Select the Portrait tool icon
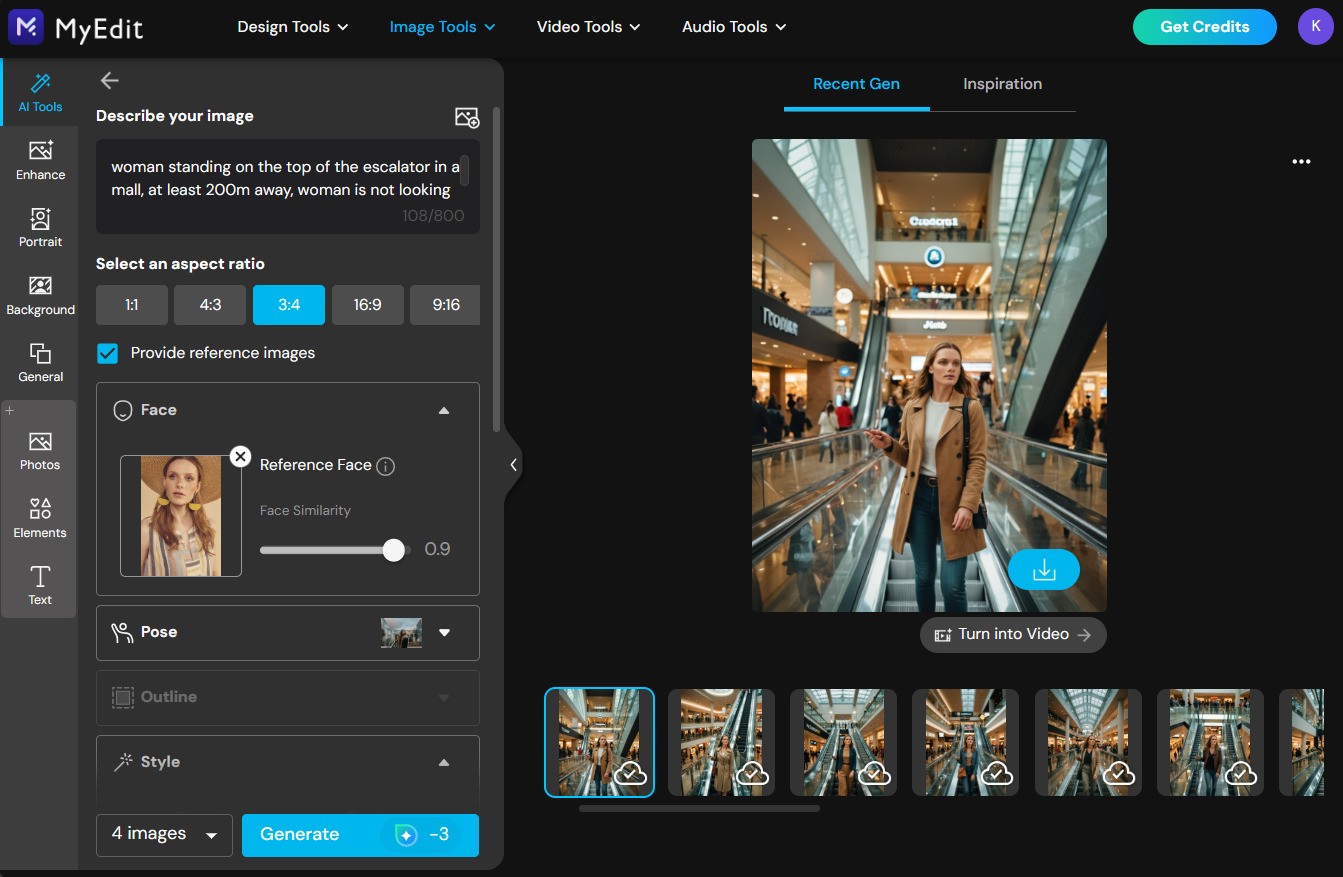This screenshot has width=1343, height=877. click(40, 227)
